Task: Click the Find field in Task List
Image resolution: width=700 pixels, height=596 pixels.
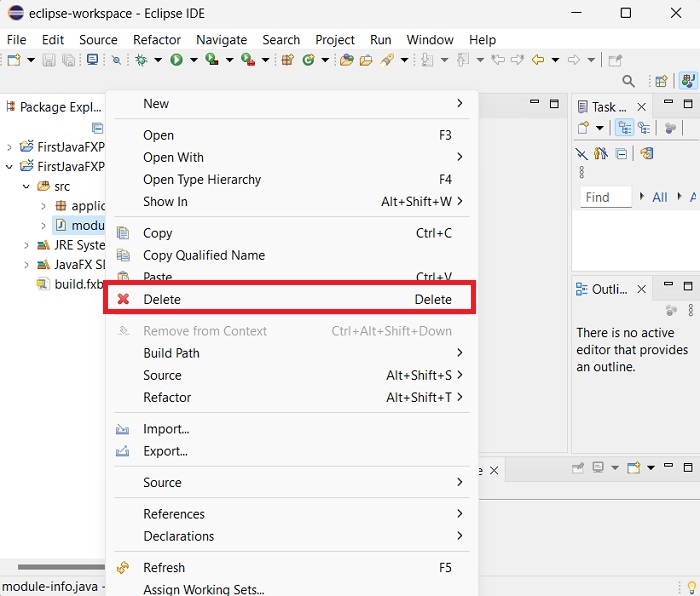Action: tap(606, 197)
